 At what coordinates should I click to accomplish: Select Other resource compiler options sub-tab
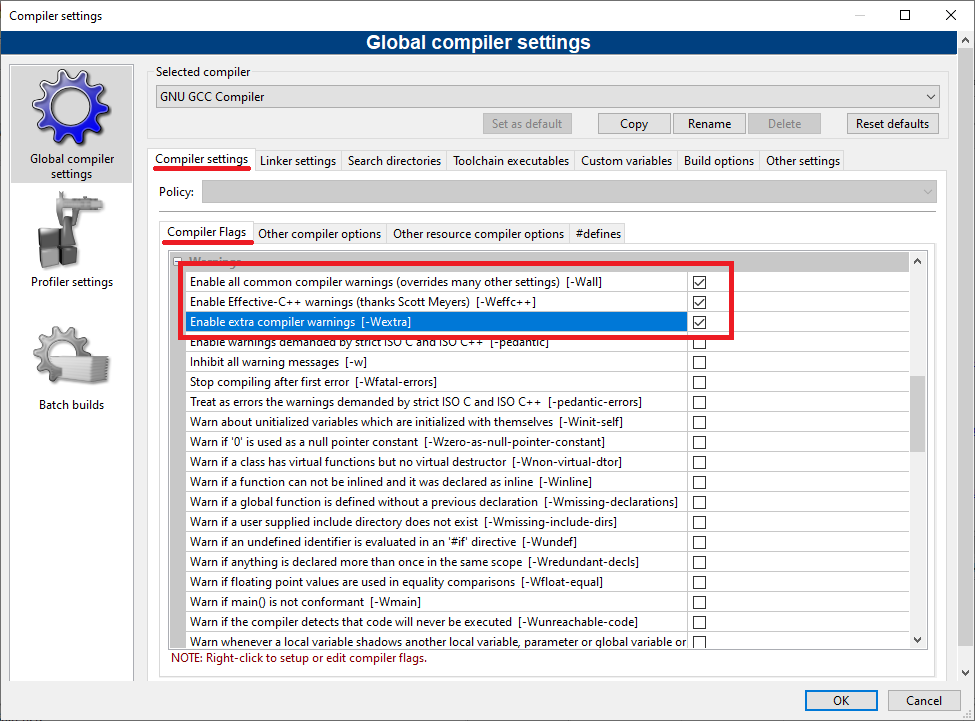click(478, 234)
